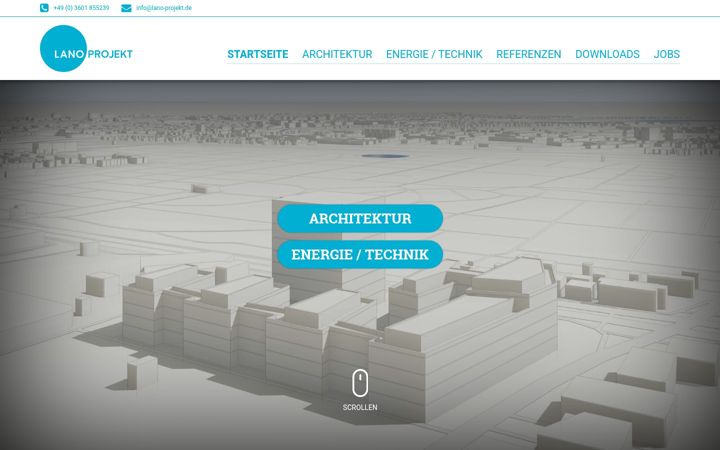This screenshot has height=450, width=720.
Task: Click the info@lano-projekt.de email link
Action: (164, 8)
